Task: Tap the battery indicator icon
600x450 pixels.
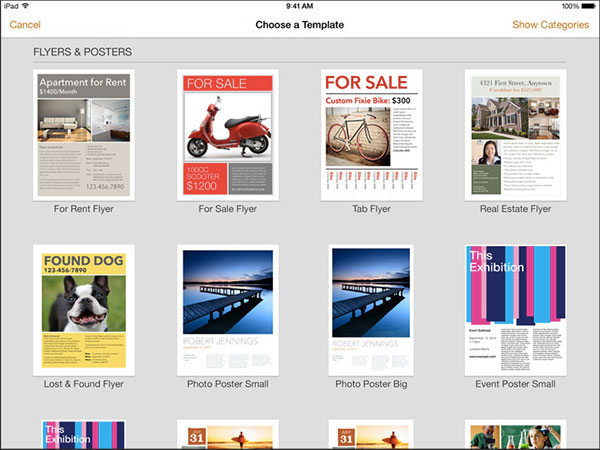Action: [x=589, y=6]
